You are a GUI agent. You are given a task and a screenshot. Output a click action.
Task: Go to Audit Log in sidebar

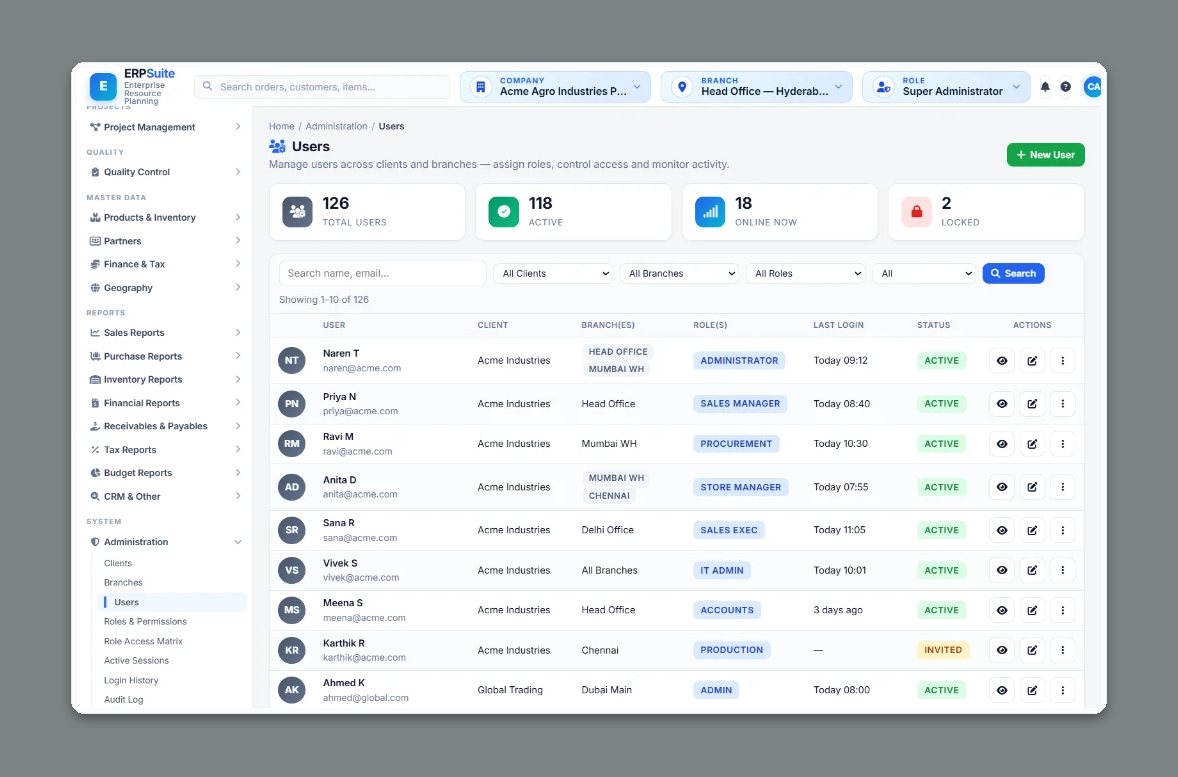(x=123, y=700)
